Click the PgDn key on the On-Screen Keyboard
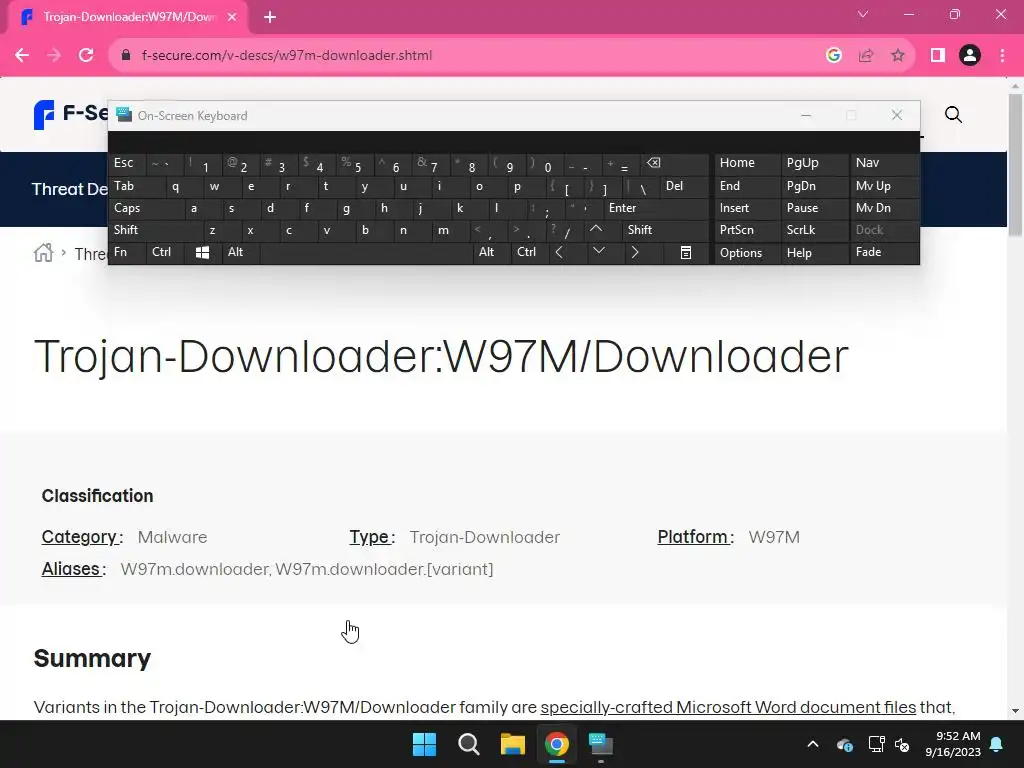This screenshot has height=768, width=1024. [814, 186]
